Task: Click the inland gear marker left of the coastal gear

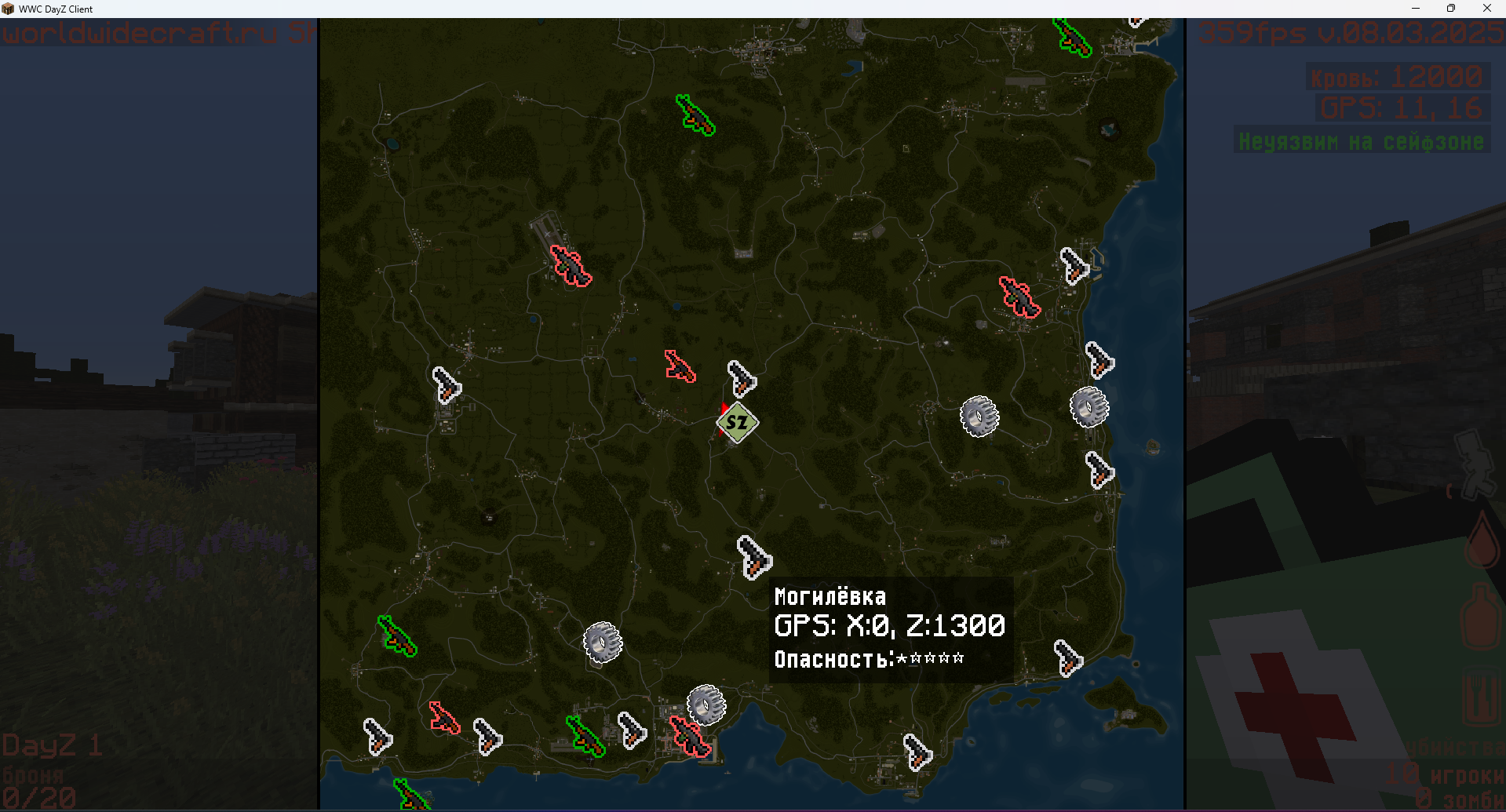Action: [x=979, y=416]
